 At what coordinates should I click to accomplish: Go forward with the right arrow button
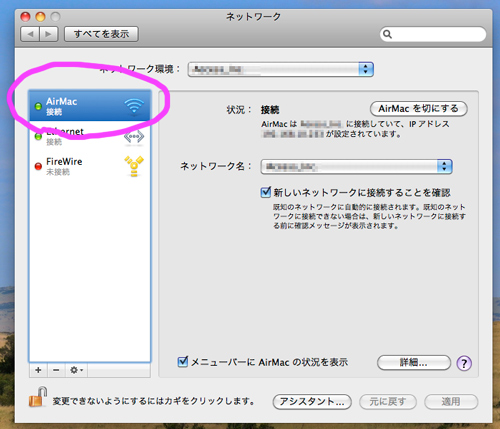click(49, 34)
